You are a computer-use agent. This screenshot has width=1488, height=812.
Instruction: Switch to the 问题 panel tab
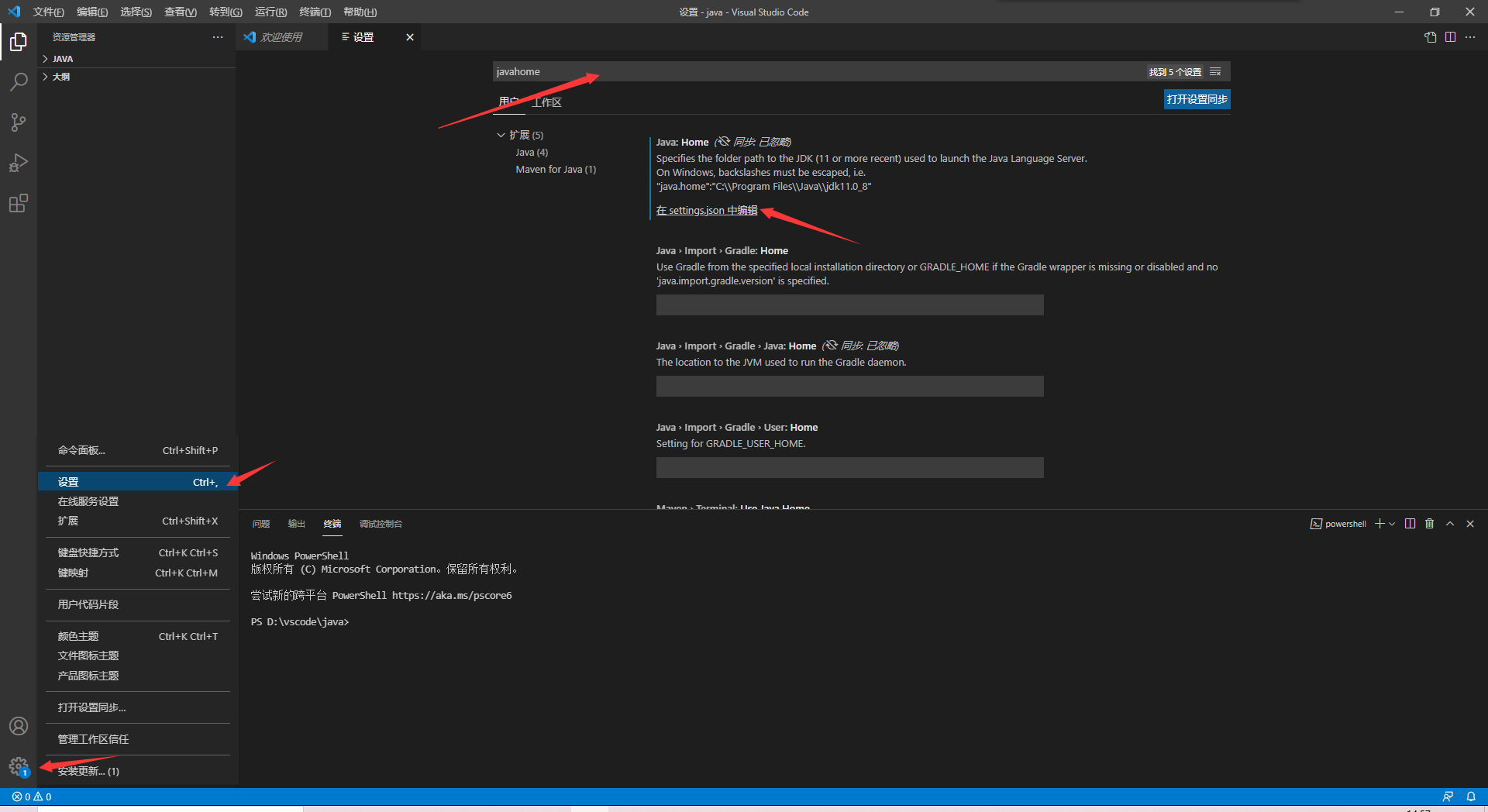pyautogui.click(x=261, y=524)
